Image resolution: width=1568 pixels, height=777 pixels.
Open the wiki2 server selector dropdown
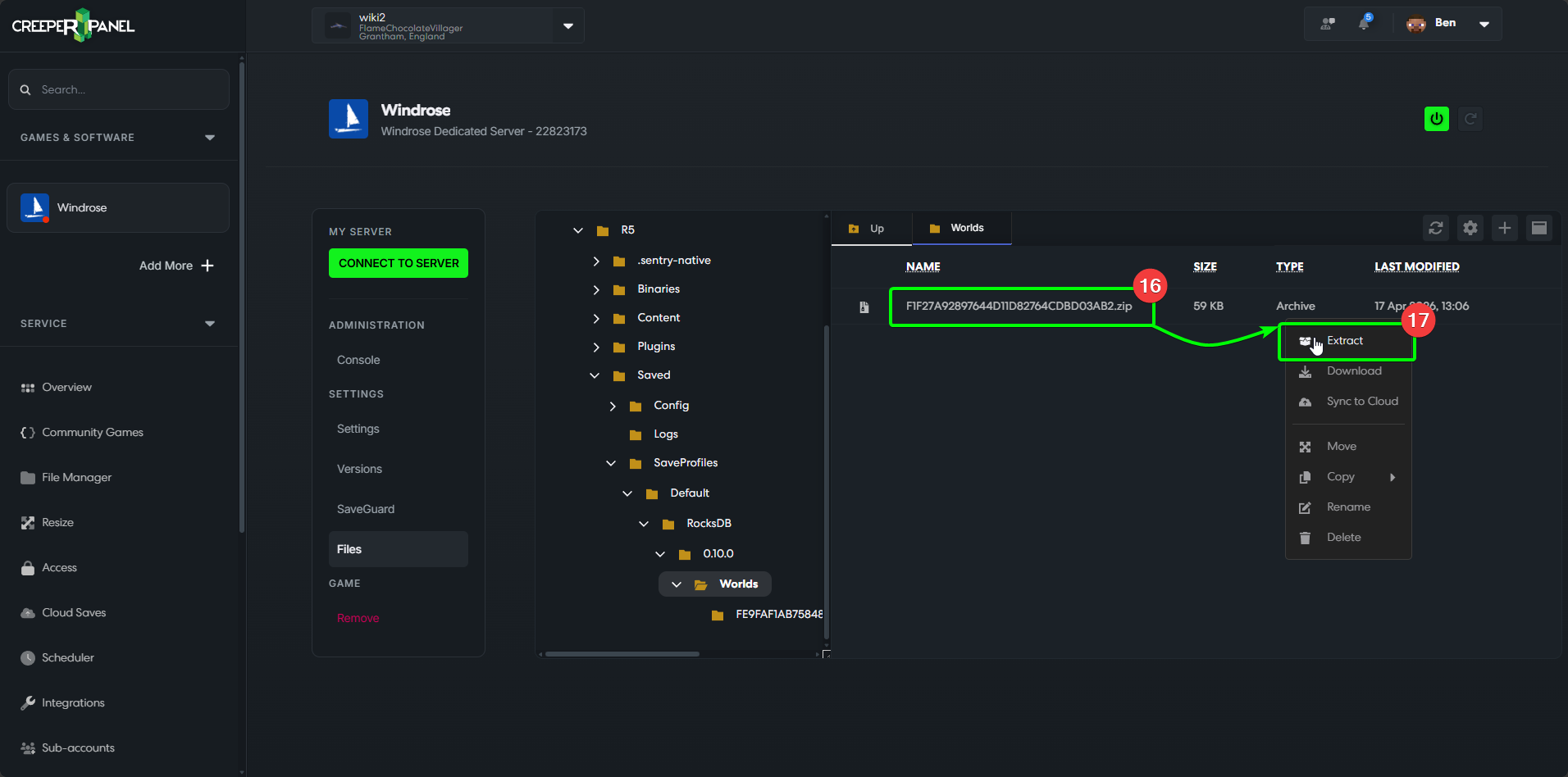(567, 25)
